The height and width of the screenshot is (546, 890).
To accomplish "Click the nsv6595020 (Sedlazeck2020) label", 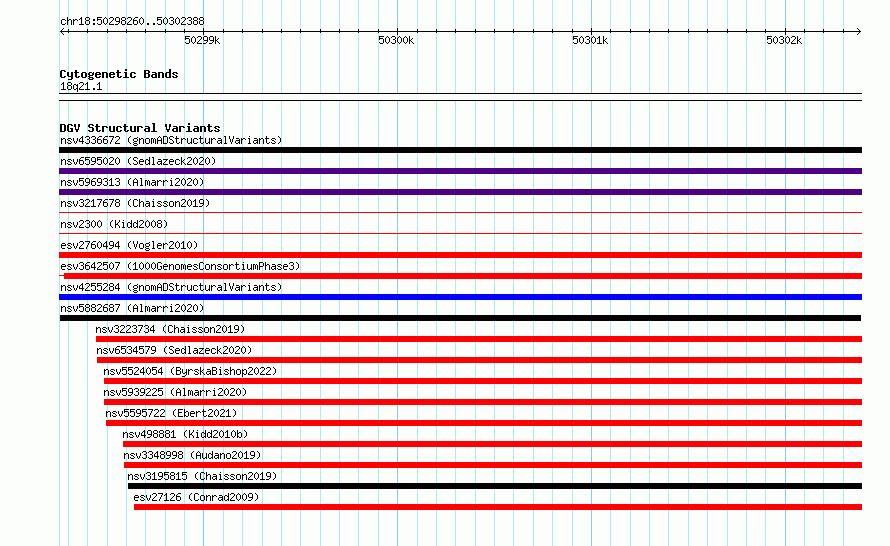I will (x=138, y=161).
